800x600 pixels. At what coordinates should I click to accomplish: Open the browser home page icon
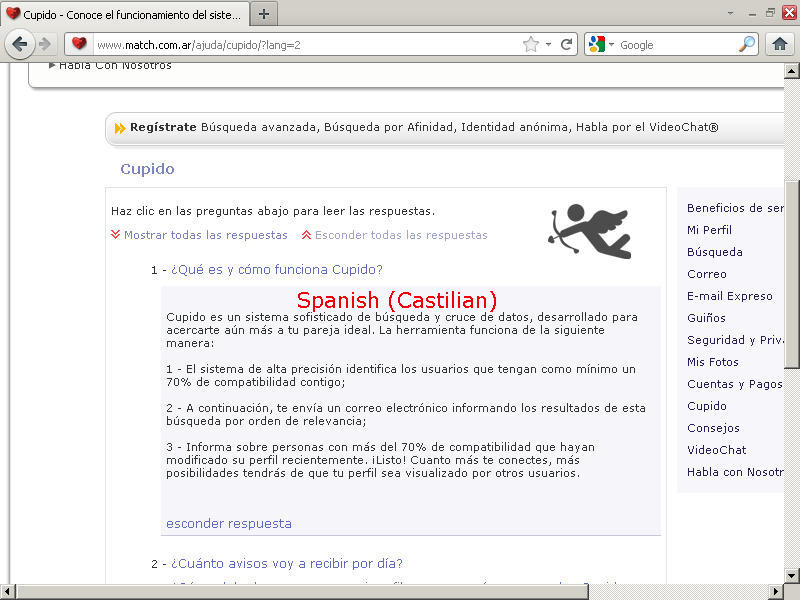[779, 44]
